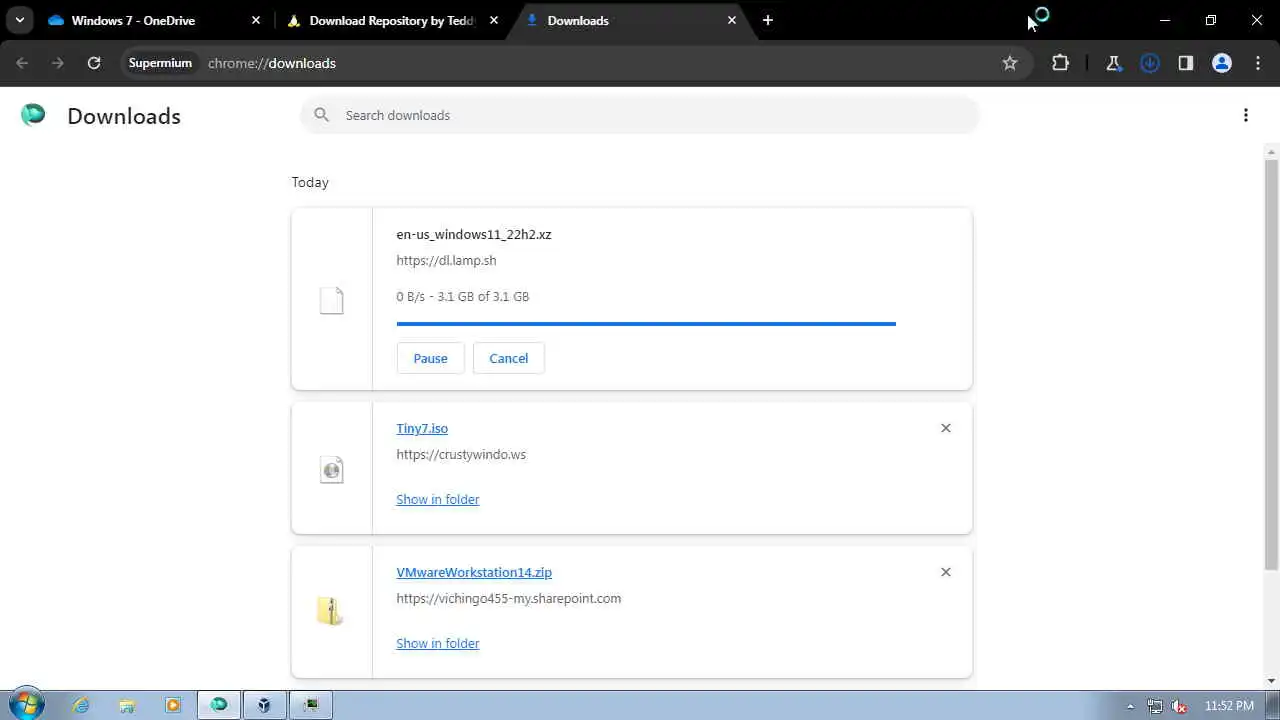Open Downloads page more actions menu
This screenshot has height=720, width=1280.
coord(1246,115)
